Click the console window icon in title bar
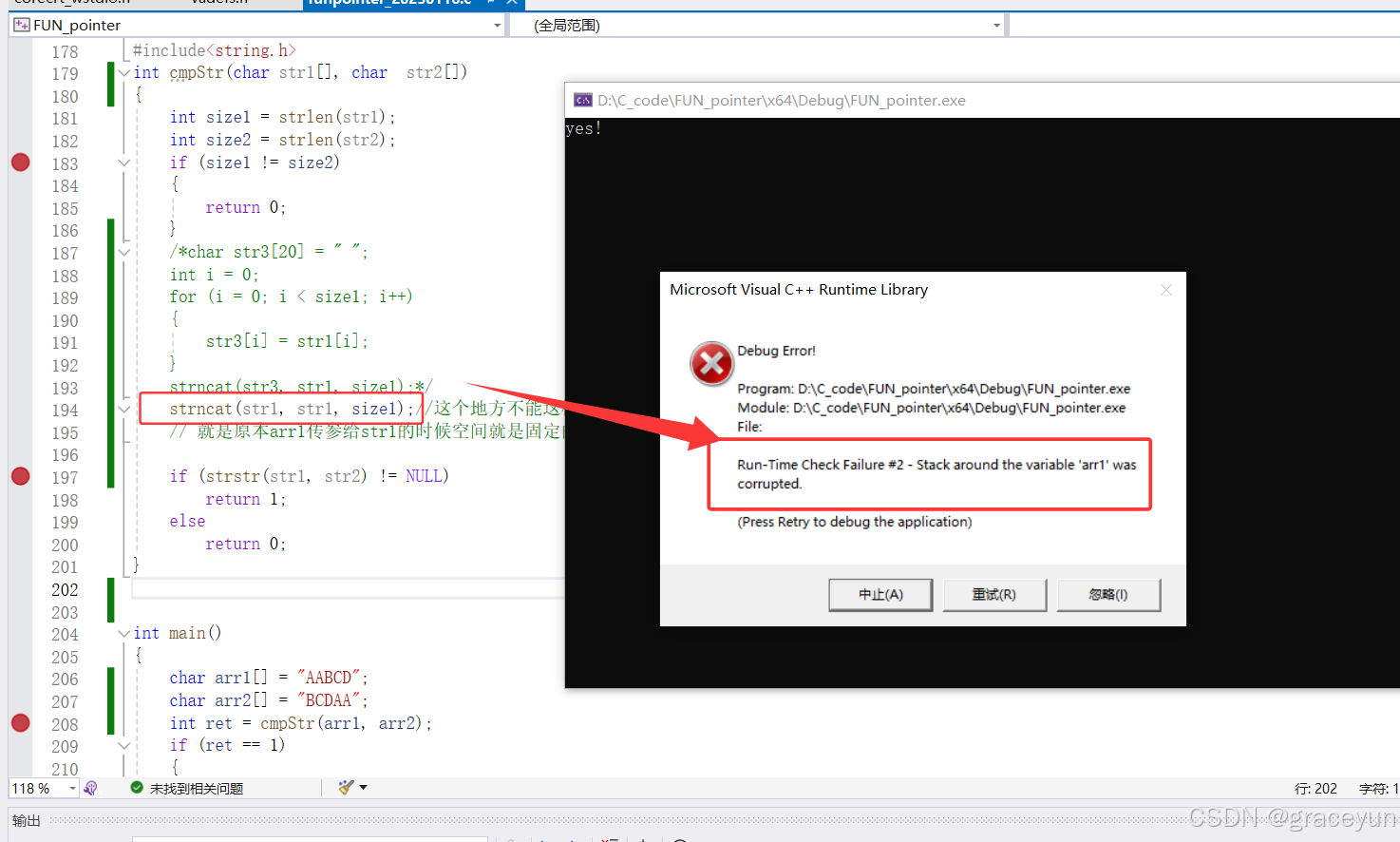The image size is (1400, 842). pos(583,101)
